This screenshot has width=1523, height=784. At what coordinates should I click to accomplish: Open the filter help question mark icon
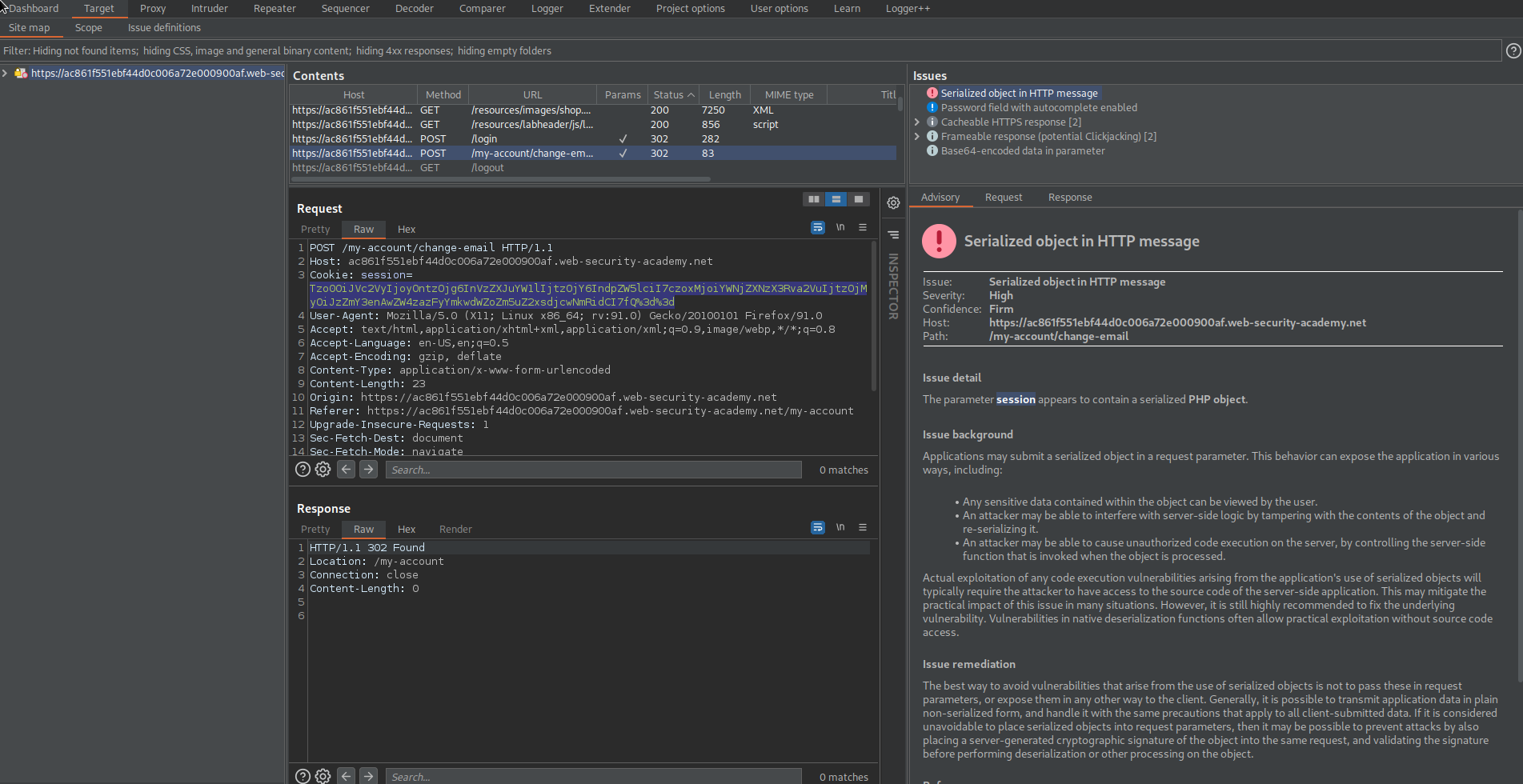pos(1513,50)
